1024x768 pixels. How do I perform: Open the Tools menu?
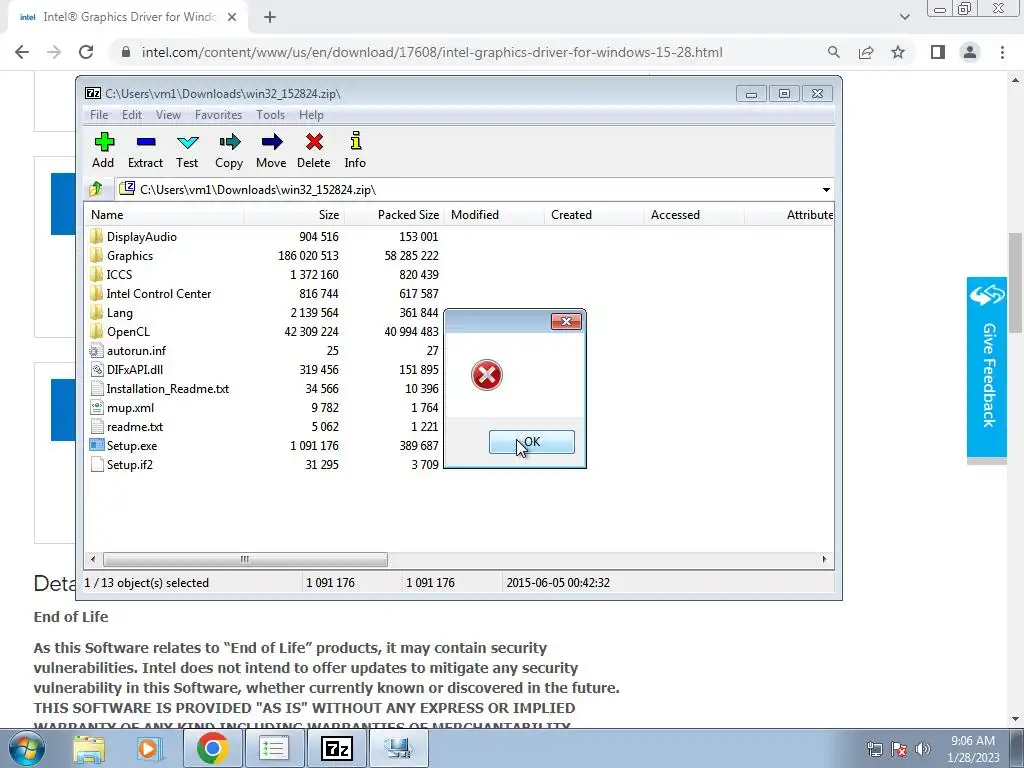(270, 115)
